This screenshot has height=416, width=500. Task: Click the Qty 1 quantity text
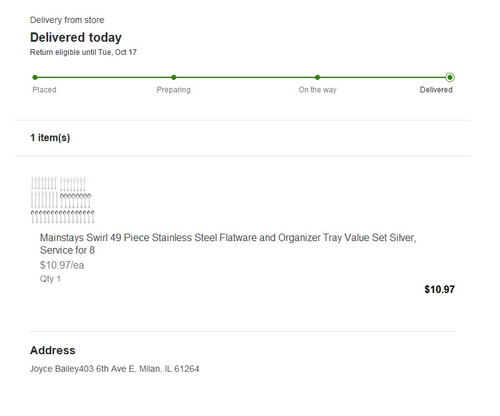(x=50, y=279)
